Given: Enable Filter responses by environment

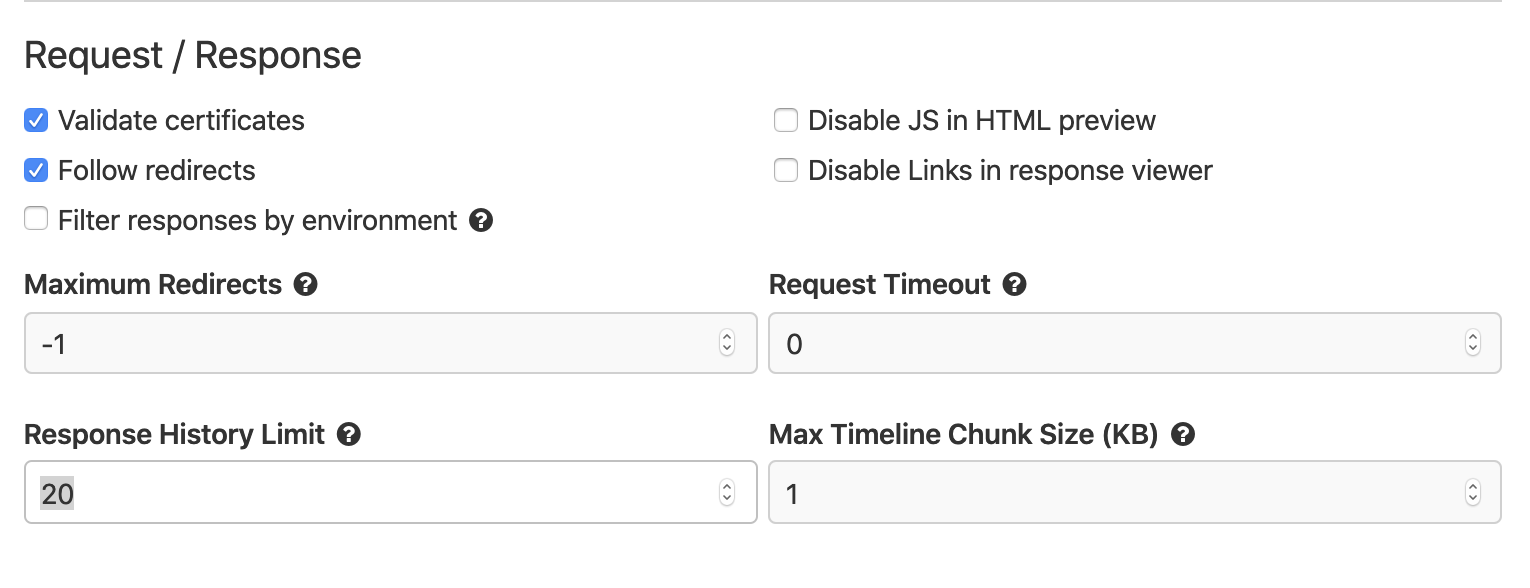Looking at the screenshot, I should tap(36, 218).
